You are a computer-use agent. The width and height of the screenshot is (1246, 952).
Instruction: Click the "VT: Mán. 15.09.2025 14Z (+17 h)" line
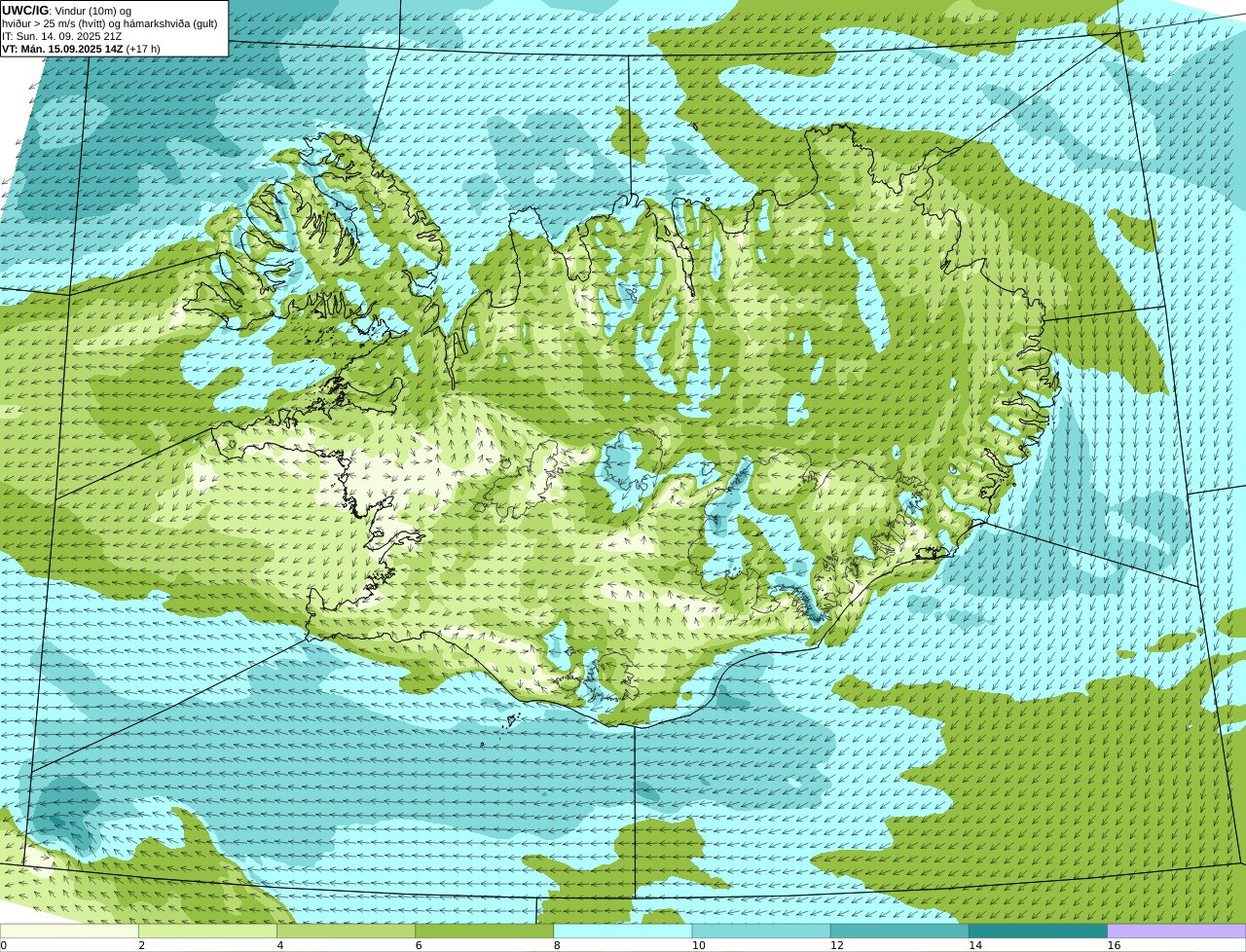click(x=81, y=49)
